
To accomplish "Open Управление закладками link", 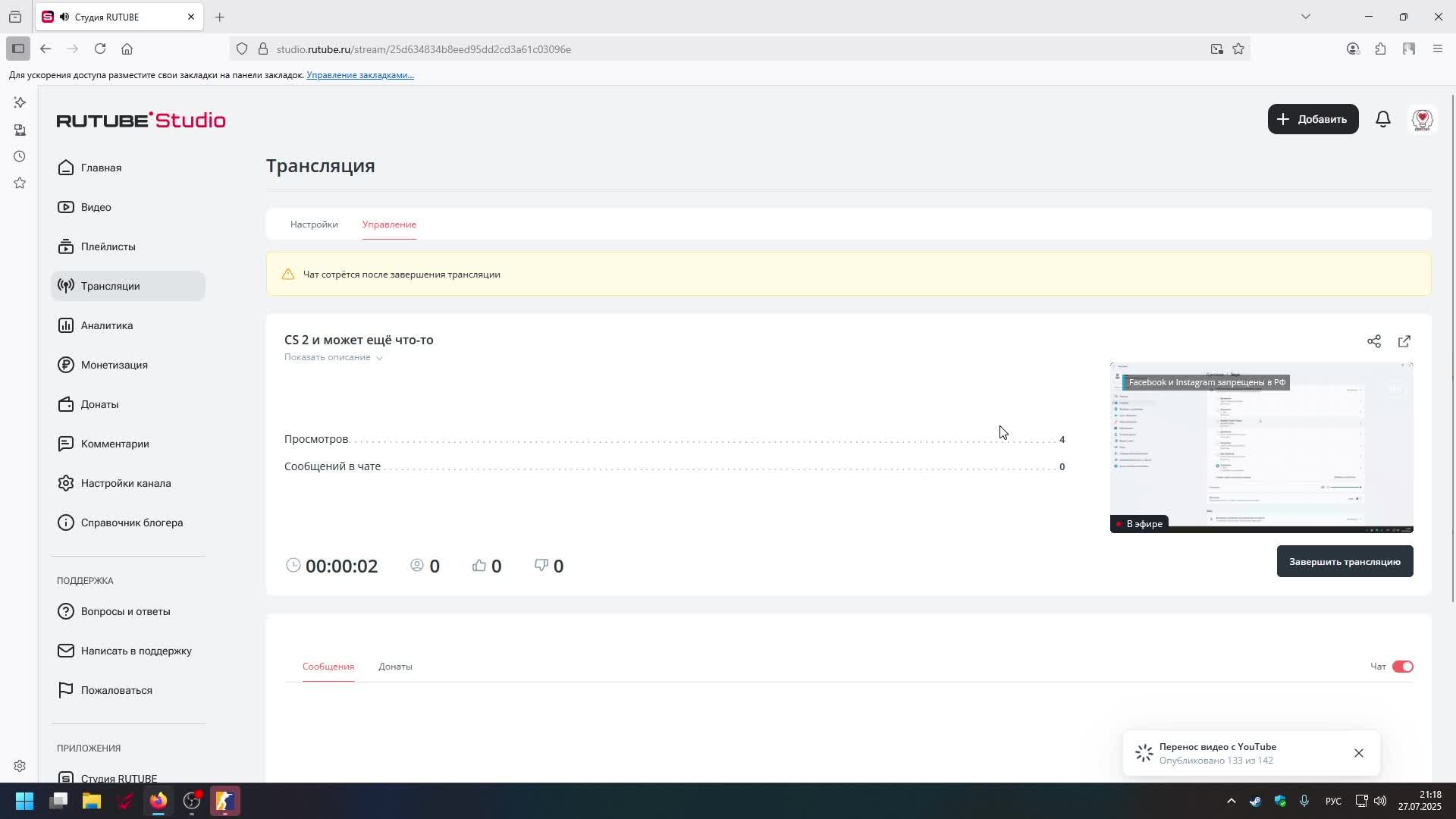I will (x=359, y=75).
